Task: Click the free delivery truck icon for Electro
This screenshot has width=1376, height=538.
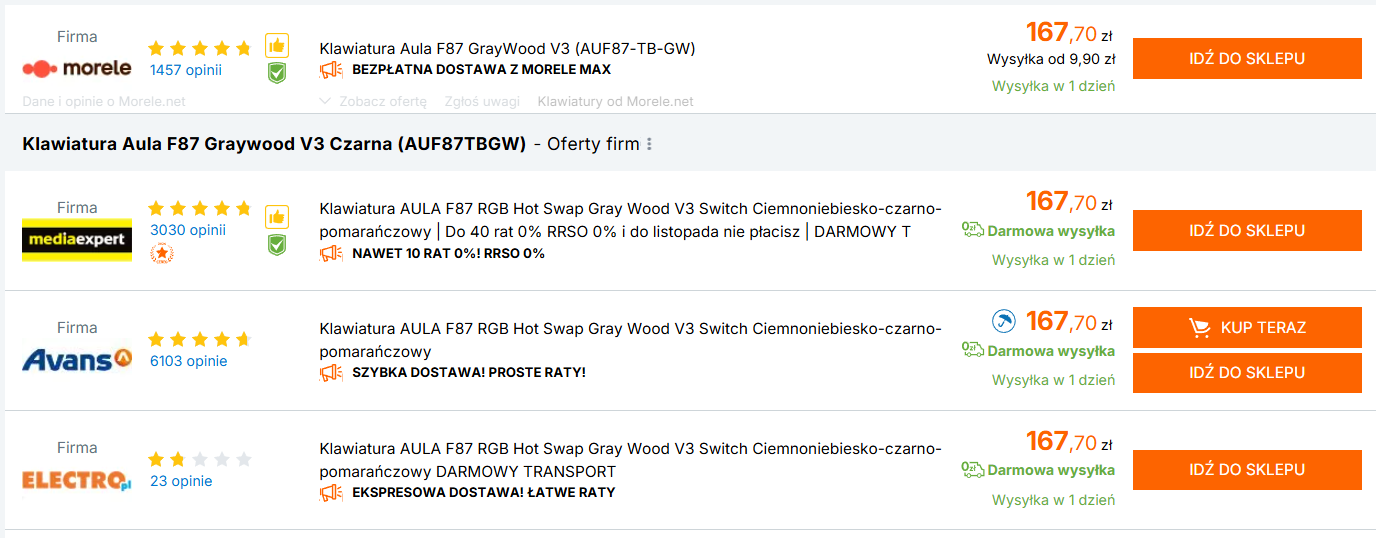Action: click(973, 470)
